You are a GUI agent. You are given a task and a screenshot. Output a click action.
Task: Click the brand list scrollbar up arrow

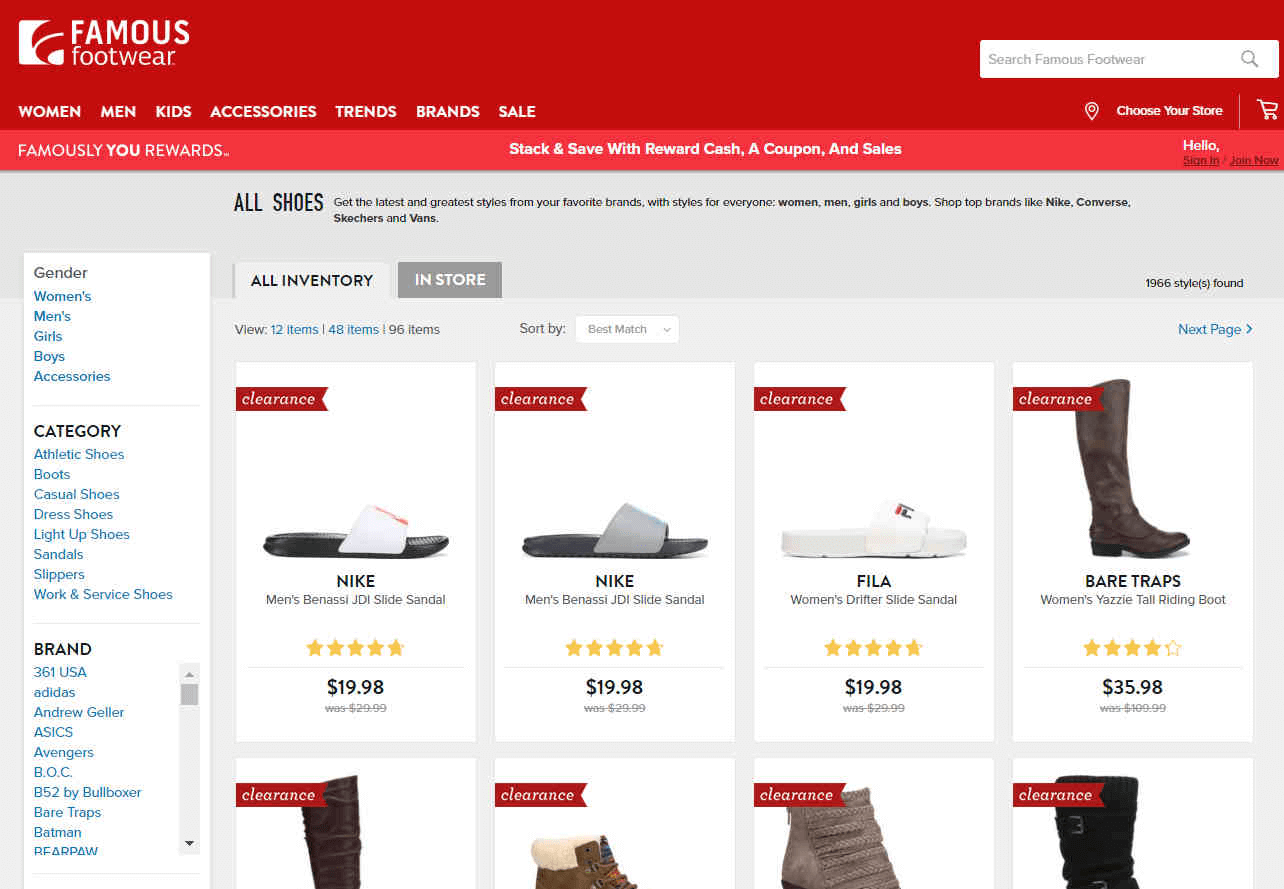point(189,672)
